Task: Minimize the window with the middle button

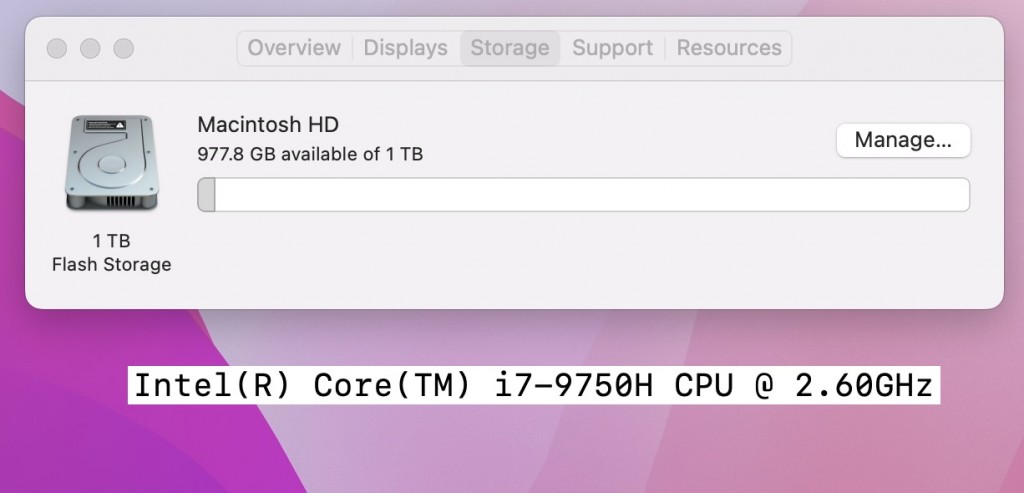Action: click(x=90, y=48)
